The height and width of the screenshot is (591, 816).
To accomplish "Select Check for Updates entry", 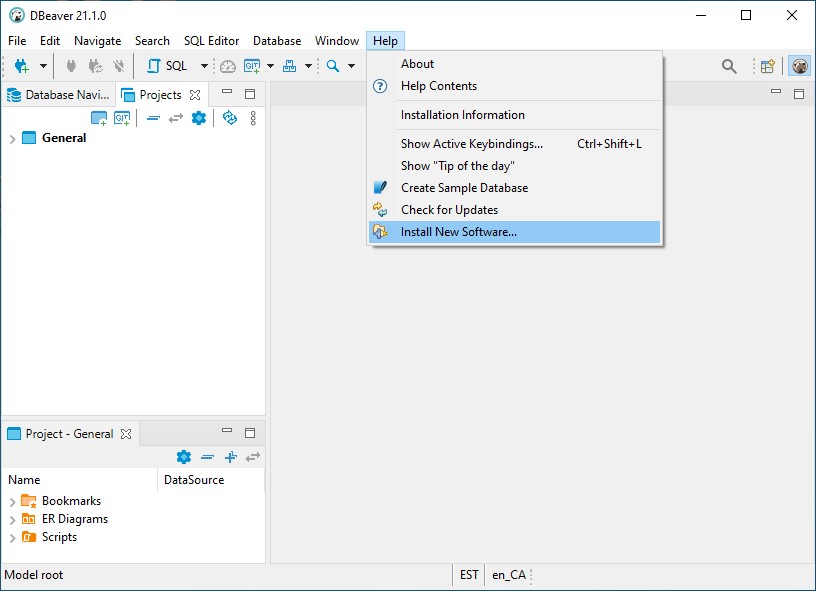I will pyautogui.click(x=515, y=210).
